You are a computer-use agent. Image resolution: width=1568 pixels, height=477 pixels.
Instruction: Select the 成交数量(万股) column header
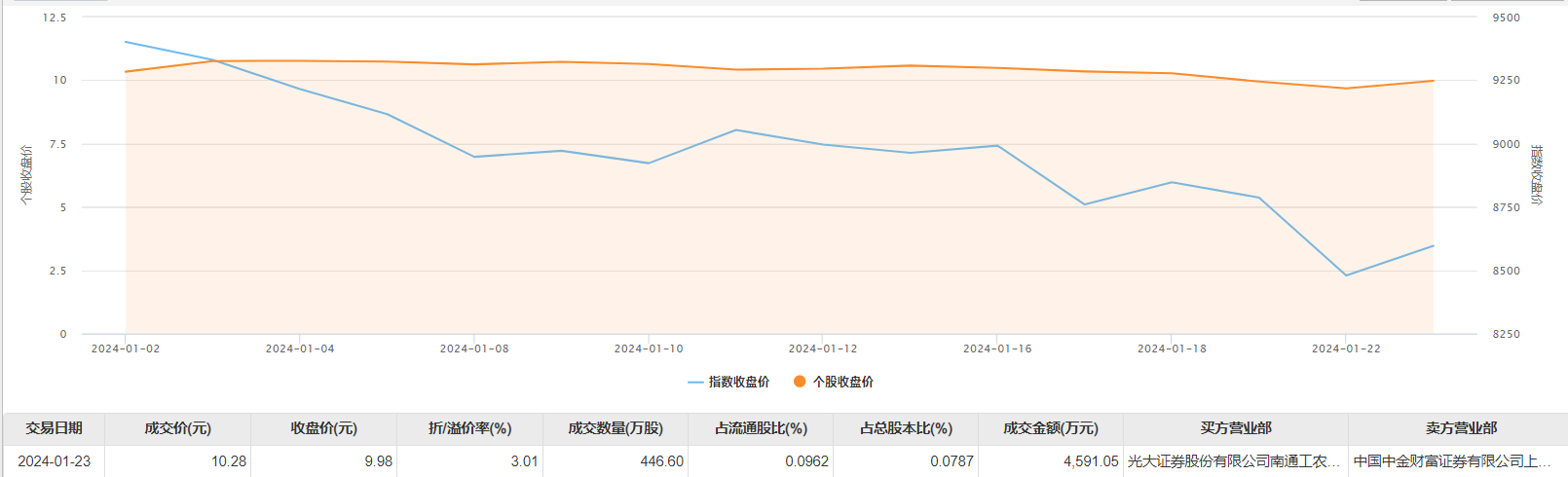(x=615, y=428)
